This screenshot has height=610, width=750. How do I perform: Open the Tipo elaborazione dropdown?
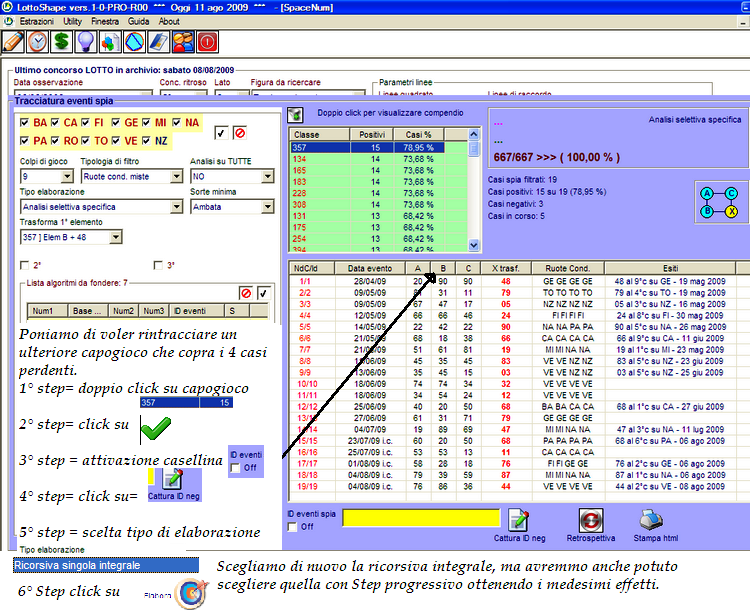click(x=176, y=207)
